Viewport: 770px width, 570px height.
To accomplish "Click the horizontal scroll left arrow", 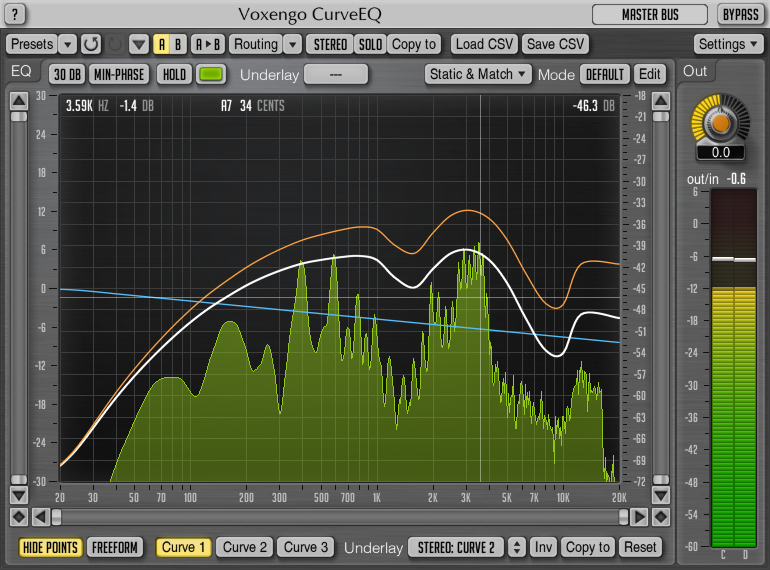I will click(41, 517).
